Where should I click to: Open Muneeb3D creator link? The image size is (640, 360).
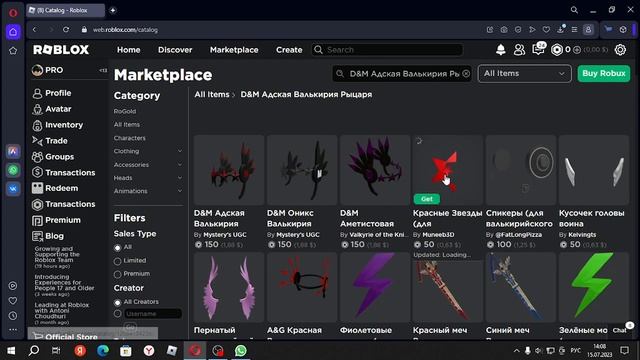pos(438,235)
